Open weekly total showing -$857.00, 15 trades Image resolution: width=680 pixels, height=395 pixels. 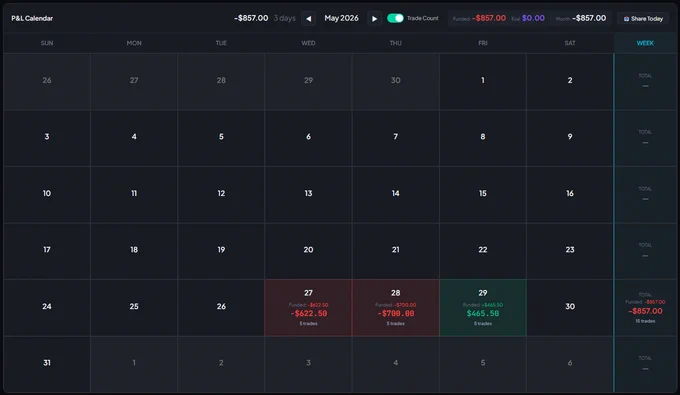pyautogui.click(x=645, y=307)
